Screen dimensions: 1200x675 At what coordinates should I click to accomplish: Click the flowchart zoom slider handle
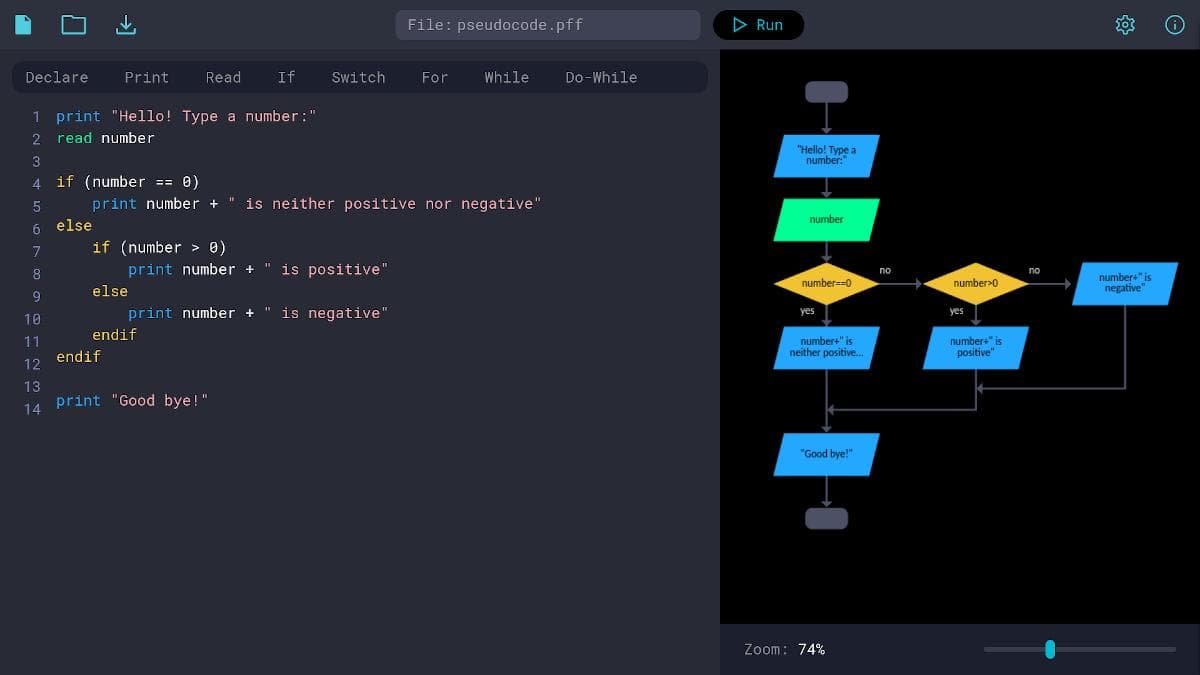pos(1050,649)
